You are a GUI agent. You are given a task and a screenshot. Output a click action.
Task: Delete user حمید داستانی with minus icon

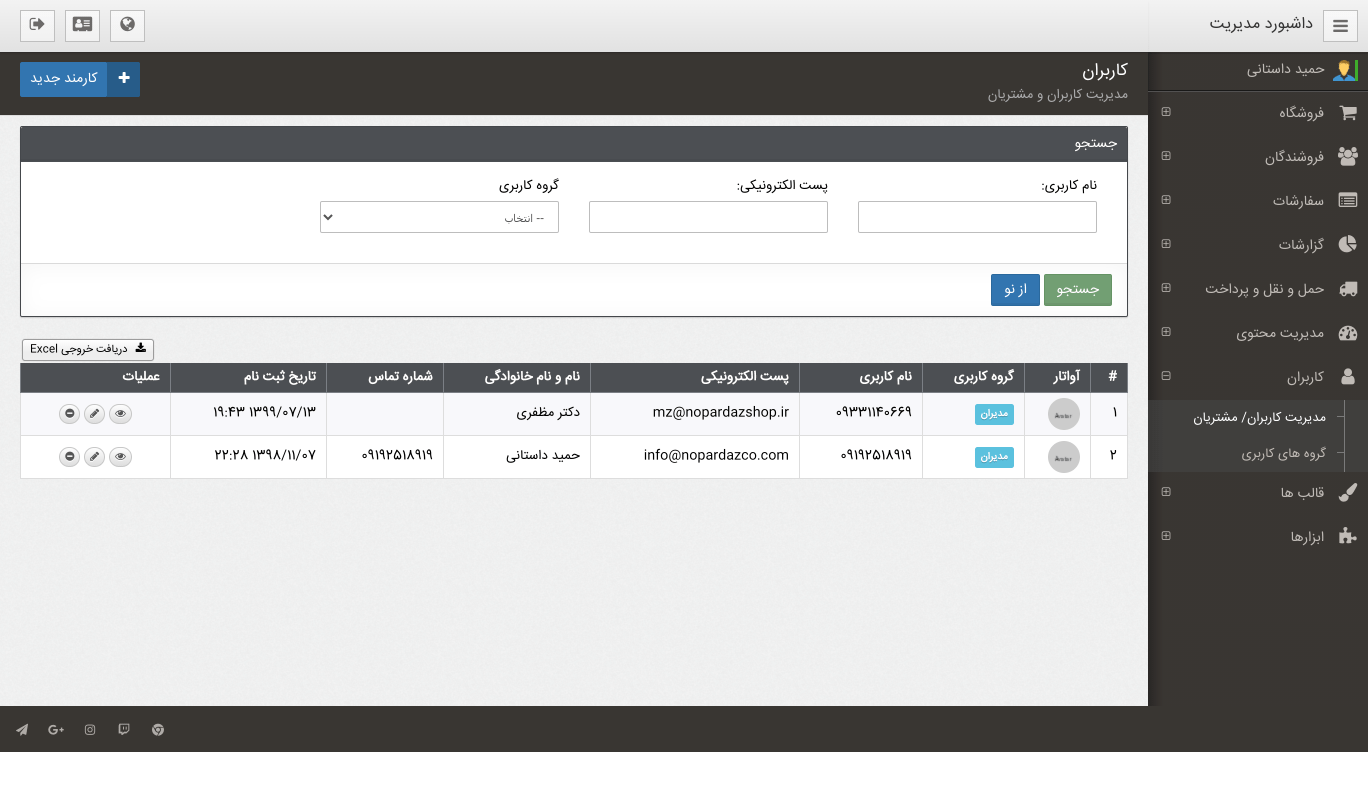tap(69, 457)
